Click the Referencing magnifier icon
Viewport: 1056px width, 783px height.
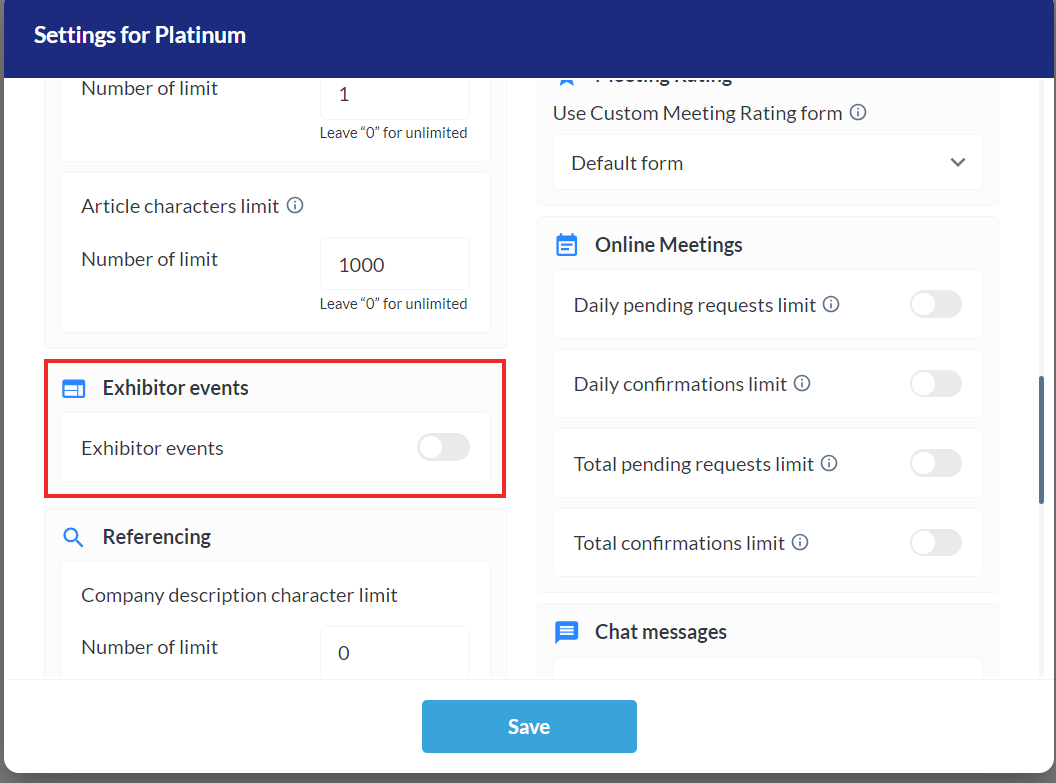(73, 537)
